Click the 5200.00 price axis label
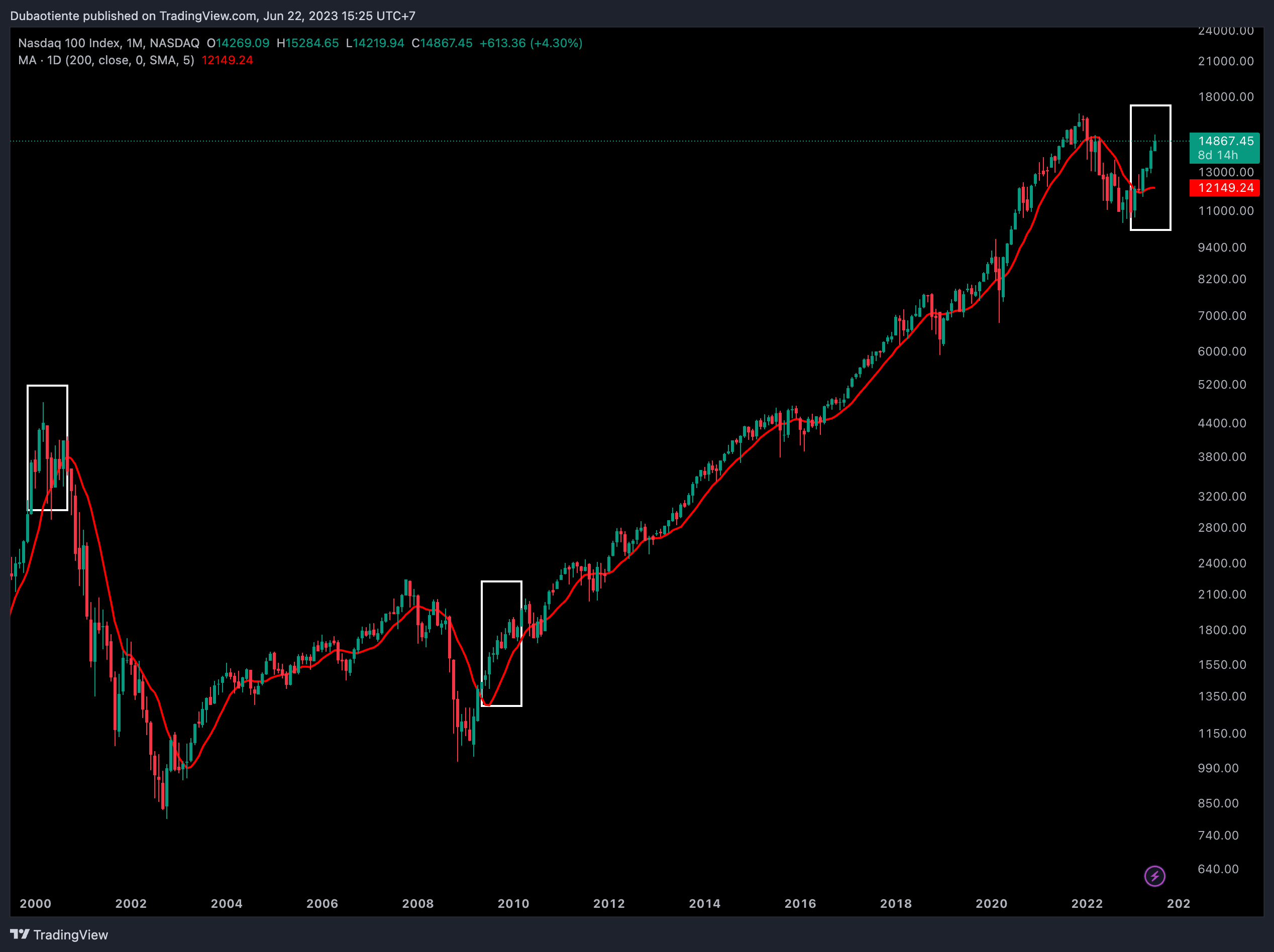Image resolution: width=1274 pixels, height=952 pixels. tap(1222, 385)
